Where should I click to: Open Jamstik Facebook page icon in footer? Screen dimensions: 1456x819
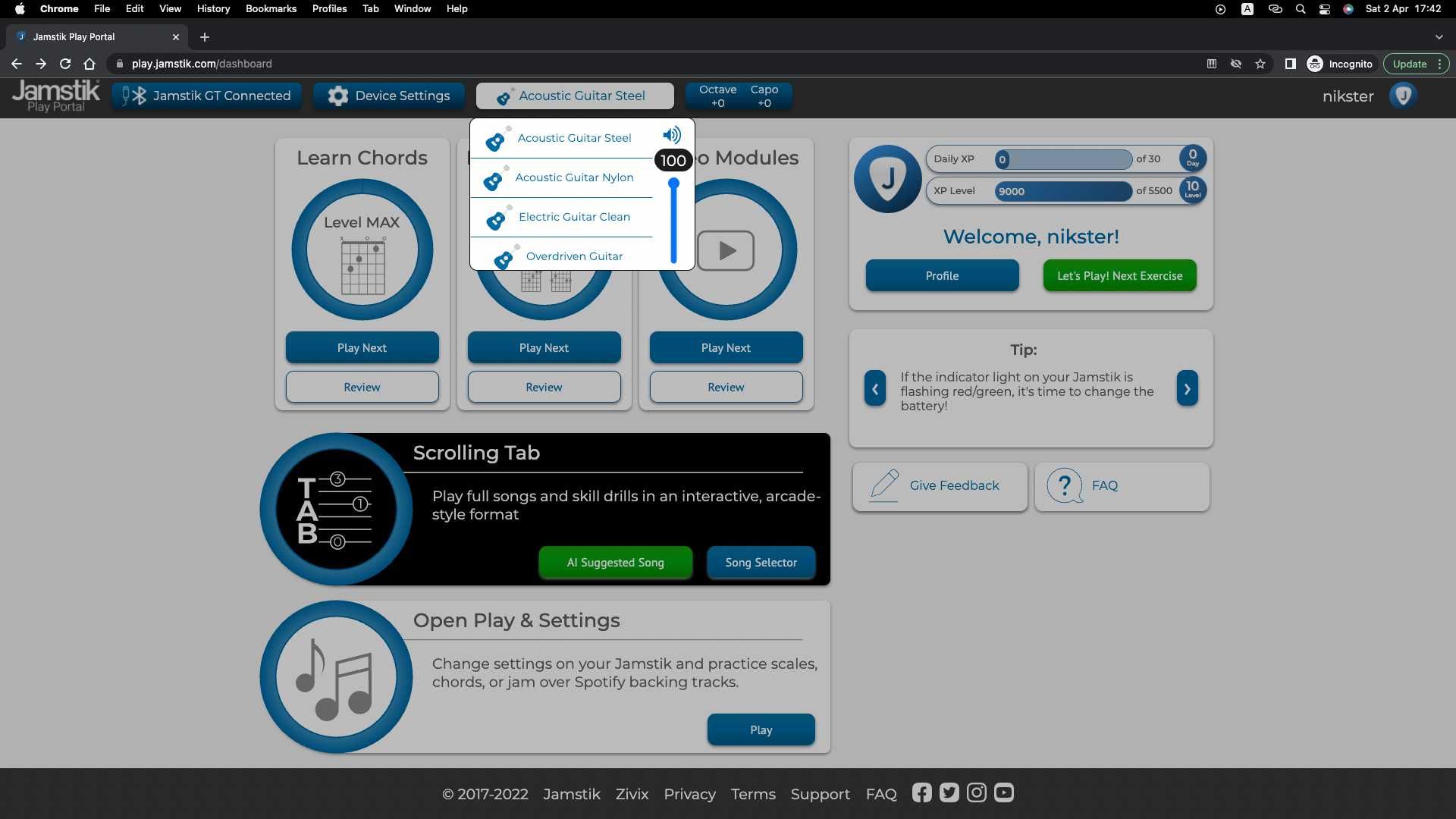pos(922,793)
